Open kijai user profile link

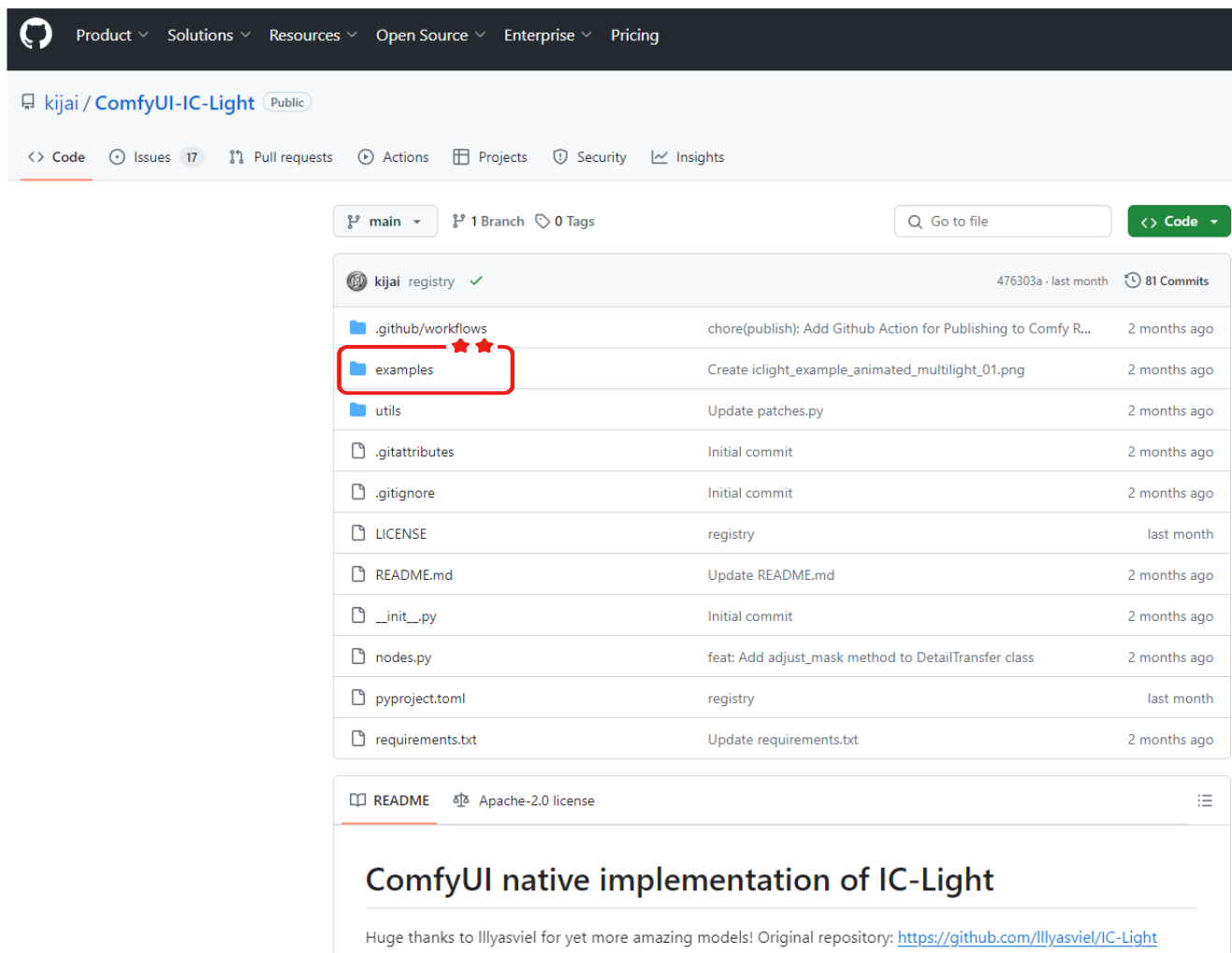pos(62,103)
